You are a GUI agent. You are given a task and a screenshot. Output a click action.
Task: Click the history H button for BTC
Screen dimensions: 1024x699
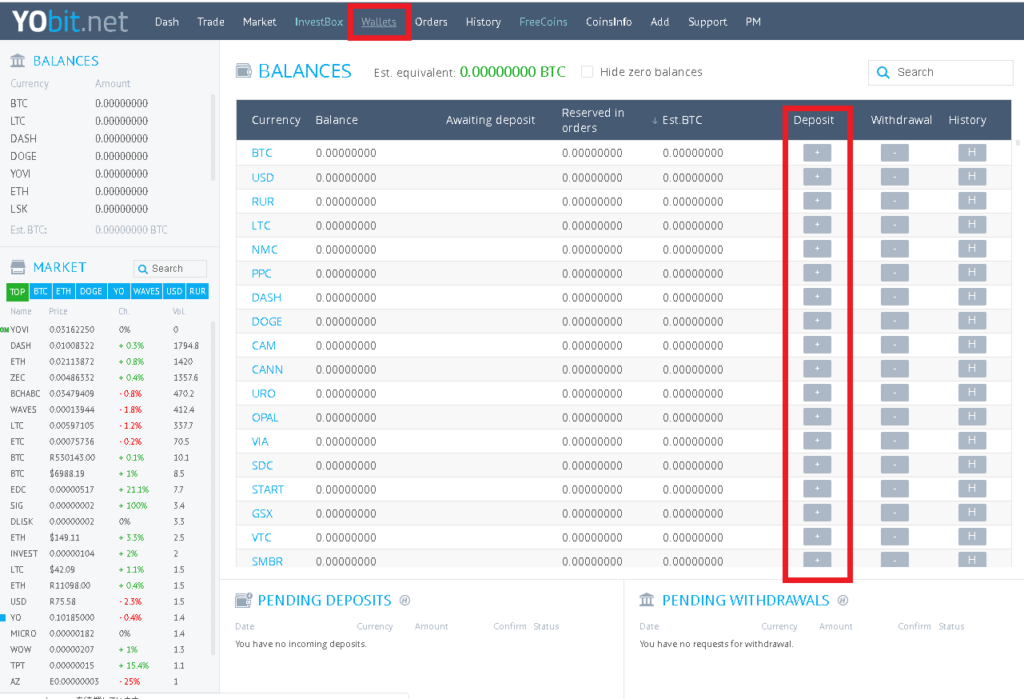(x=972, y=153)
